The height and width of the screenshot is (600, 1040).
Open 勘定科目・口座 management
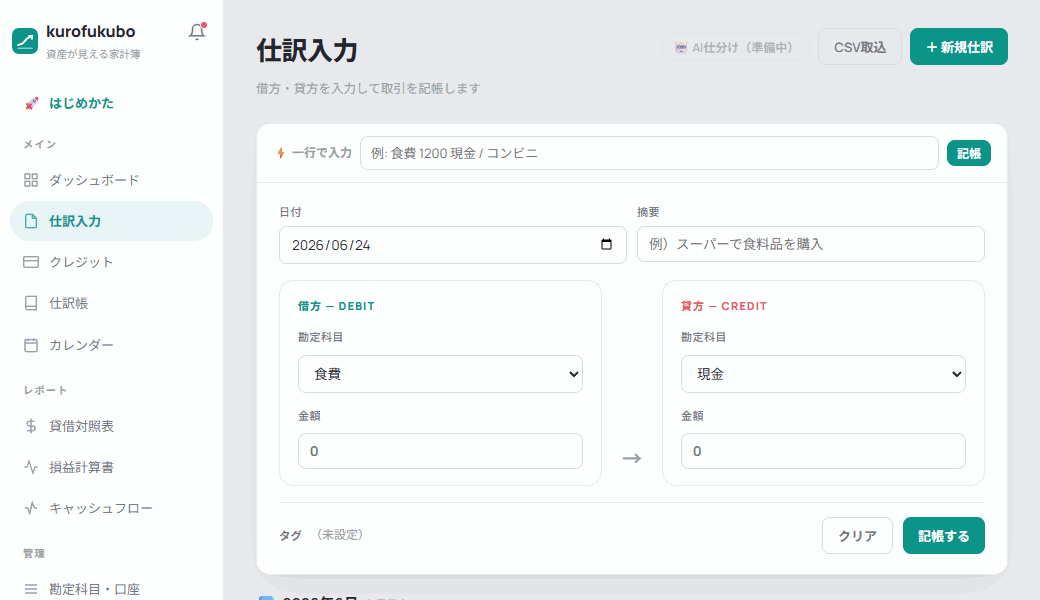click(x=111, y=589)
